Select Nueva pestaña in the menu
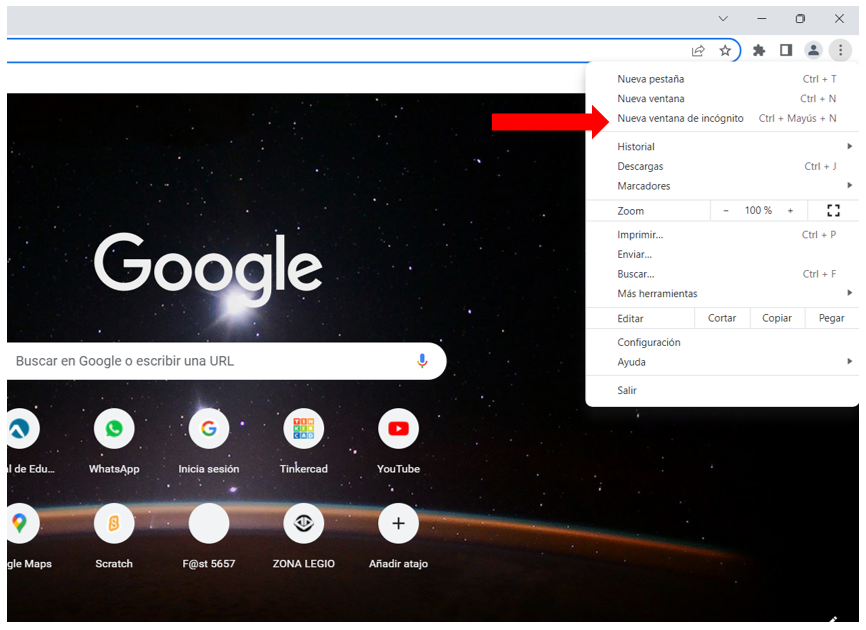The height and width of the screenshot is (630, 866). tap(722, 79)
